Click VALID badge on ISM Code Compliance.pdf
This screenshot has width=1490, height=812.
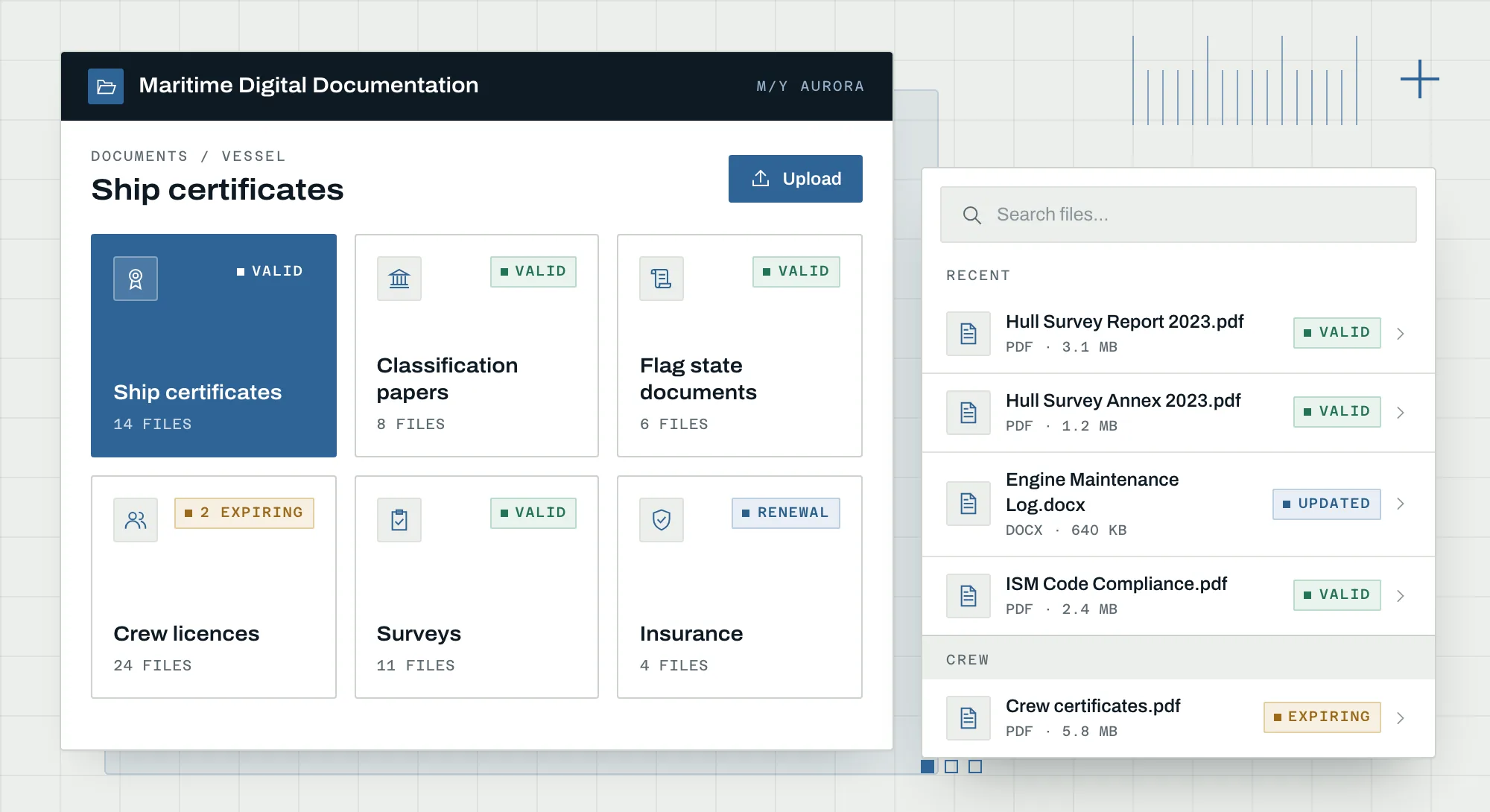click(x=1337, y=595)
